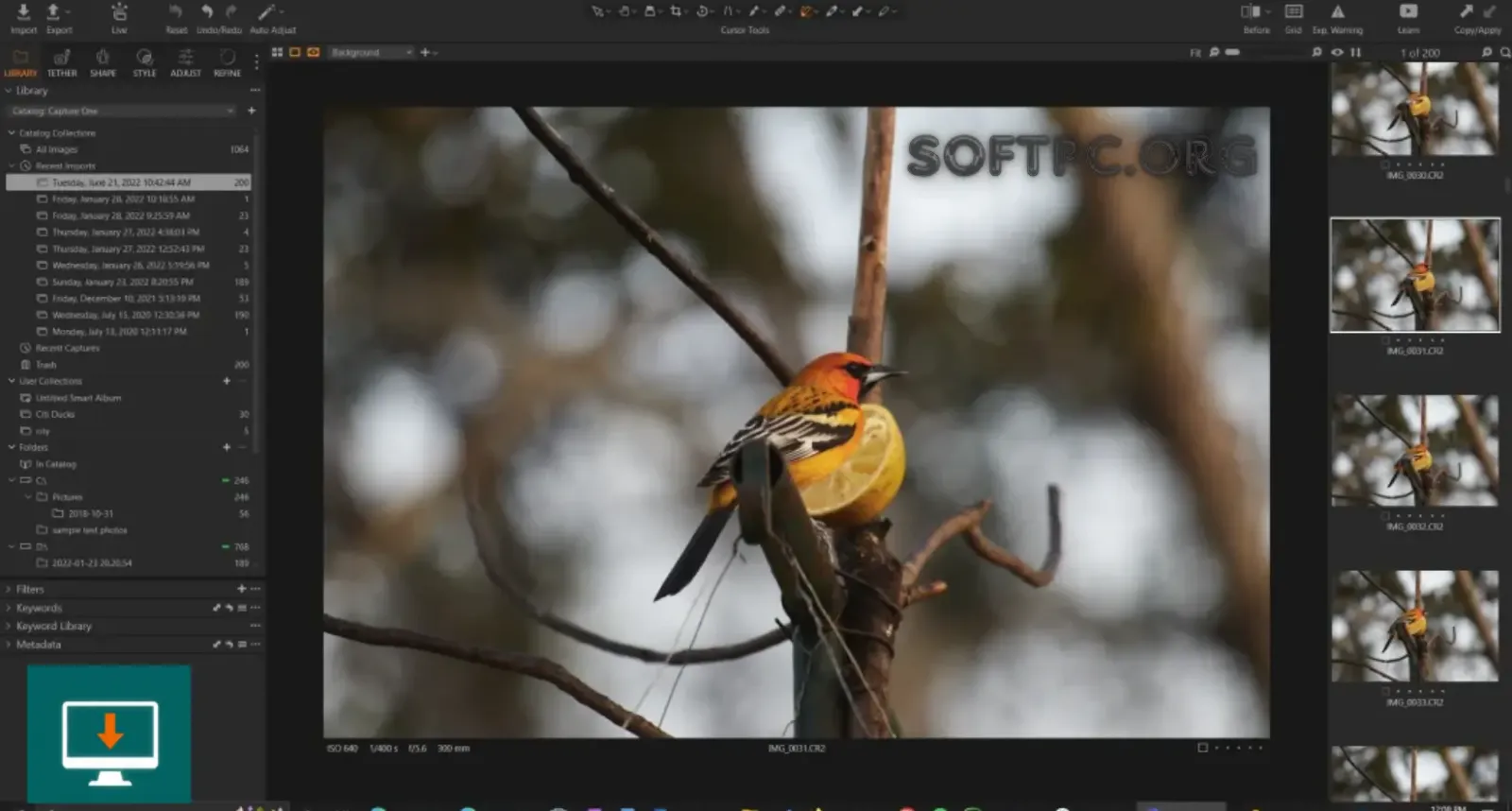Viewport: 1512px width, 811px height.
Task: Toggle Exposure Warning
Action: point(1337,11)
